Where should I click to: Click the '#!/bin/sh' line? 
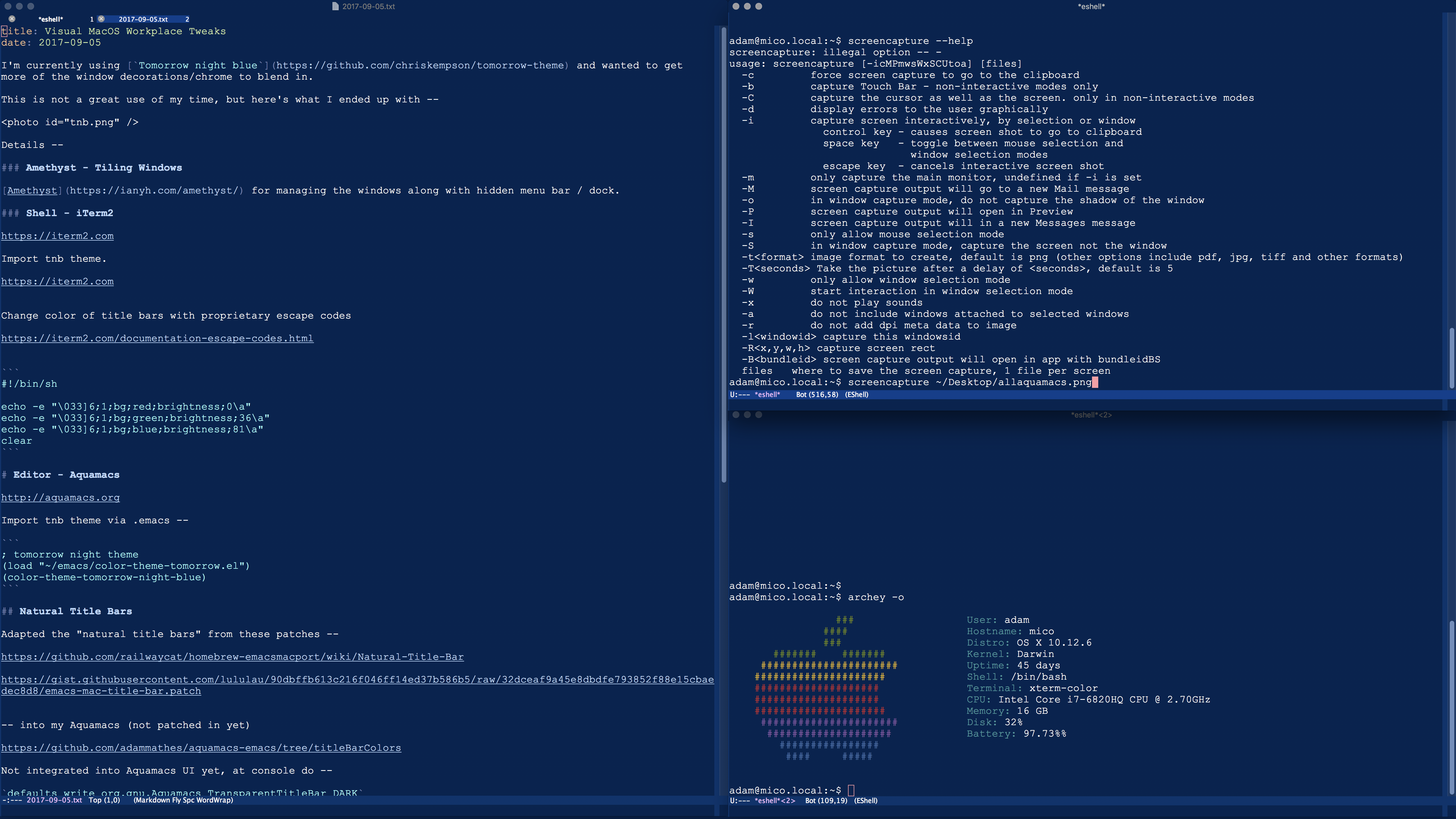tap(29, 384)
